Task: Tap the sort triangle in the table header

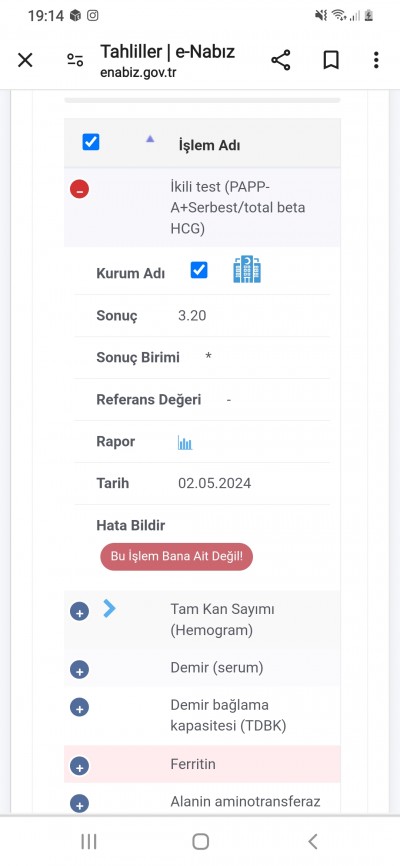Action: tap(150, 139)
